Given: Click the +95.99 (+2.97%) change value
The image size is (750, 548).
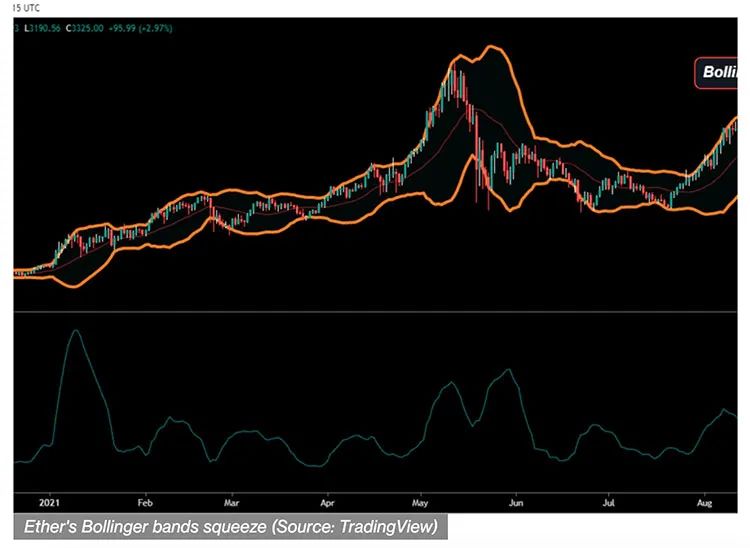Looking at the screenshot, I should (x=140, y=28).
